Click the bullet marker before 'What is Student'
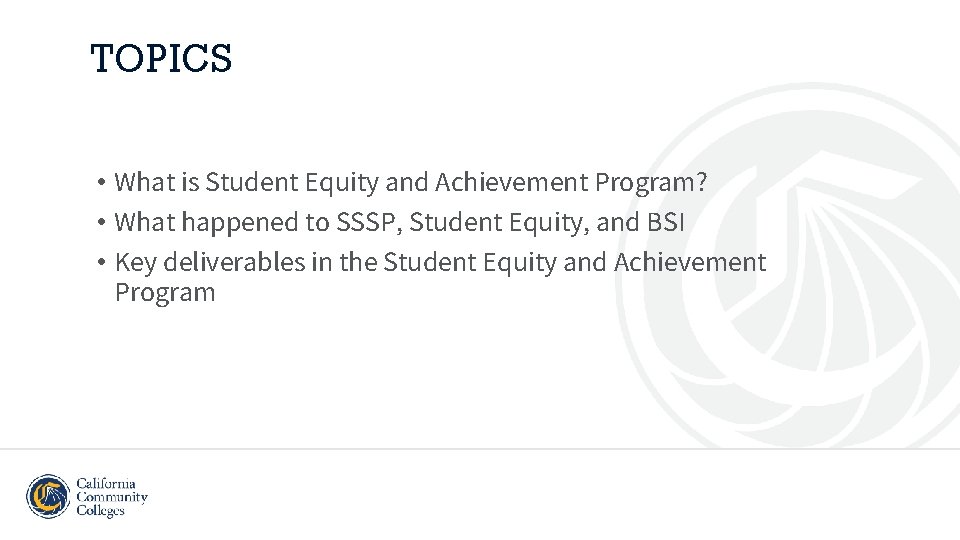 point(101,182)
